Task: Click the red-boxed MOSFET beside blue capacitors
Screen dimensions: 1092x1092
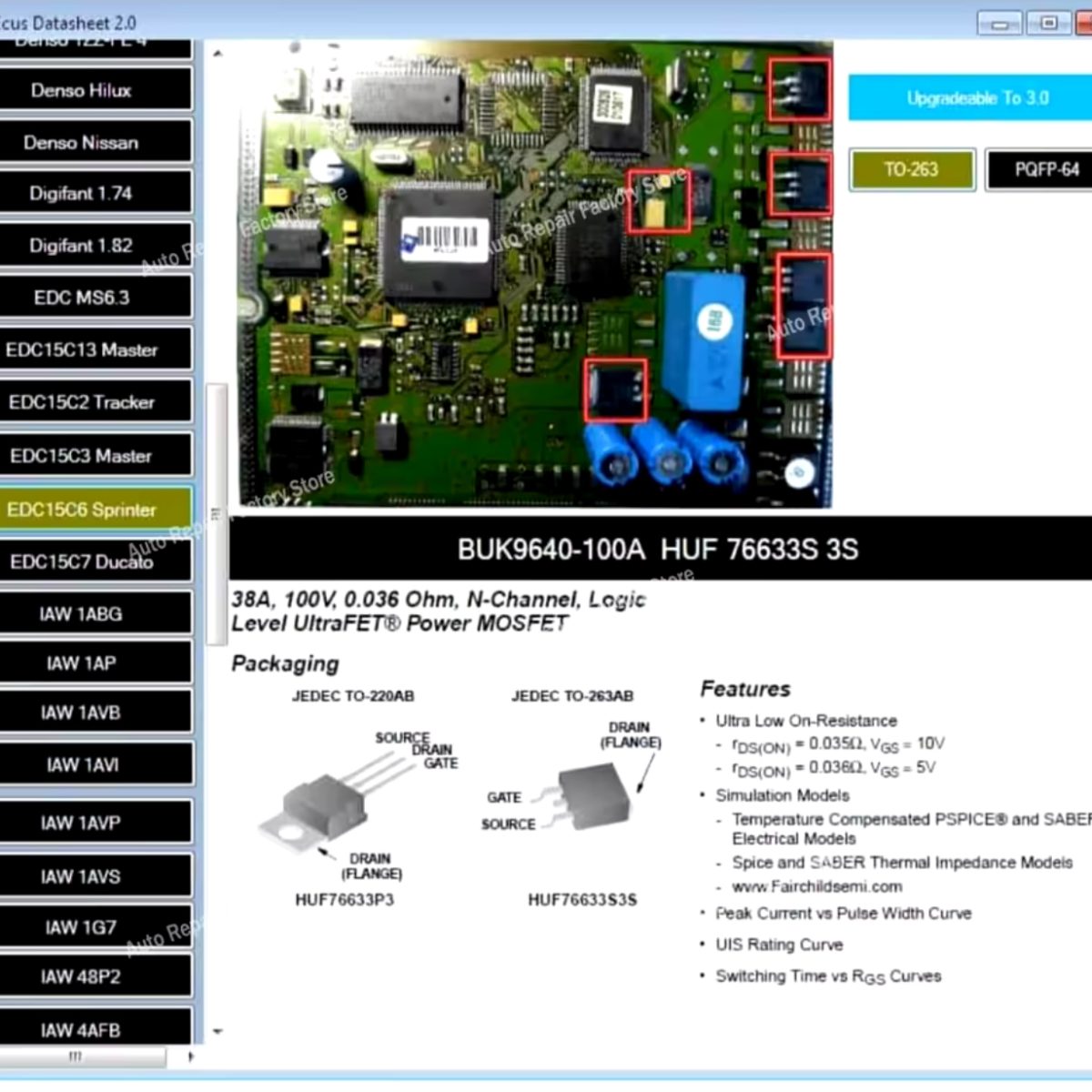Action: point(615,389)
